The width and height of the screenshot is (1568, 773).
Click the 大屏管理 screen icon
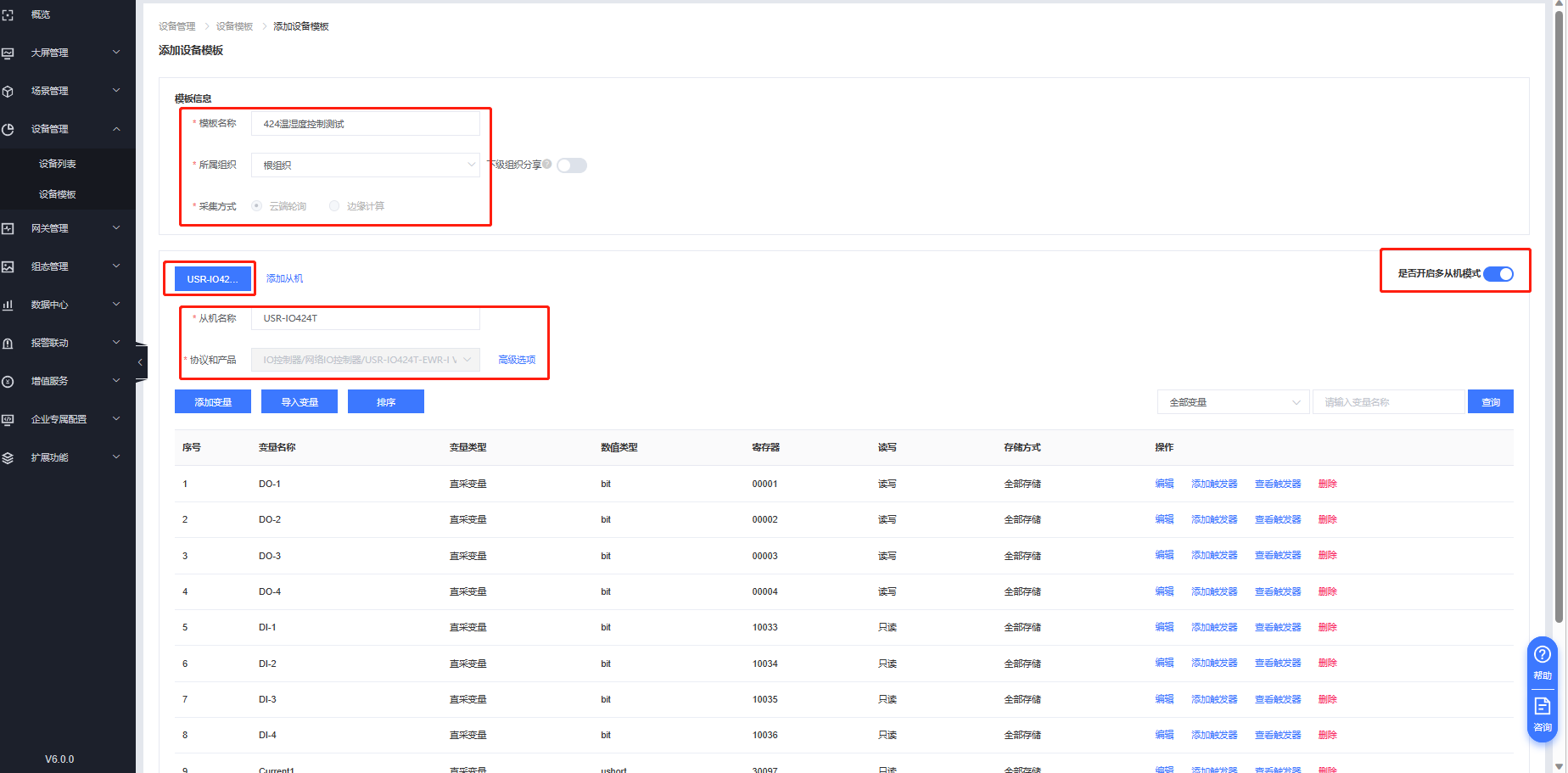[8, 53]
